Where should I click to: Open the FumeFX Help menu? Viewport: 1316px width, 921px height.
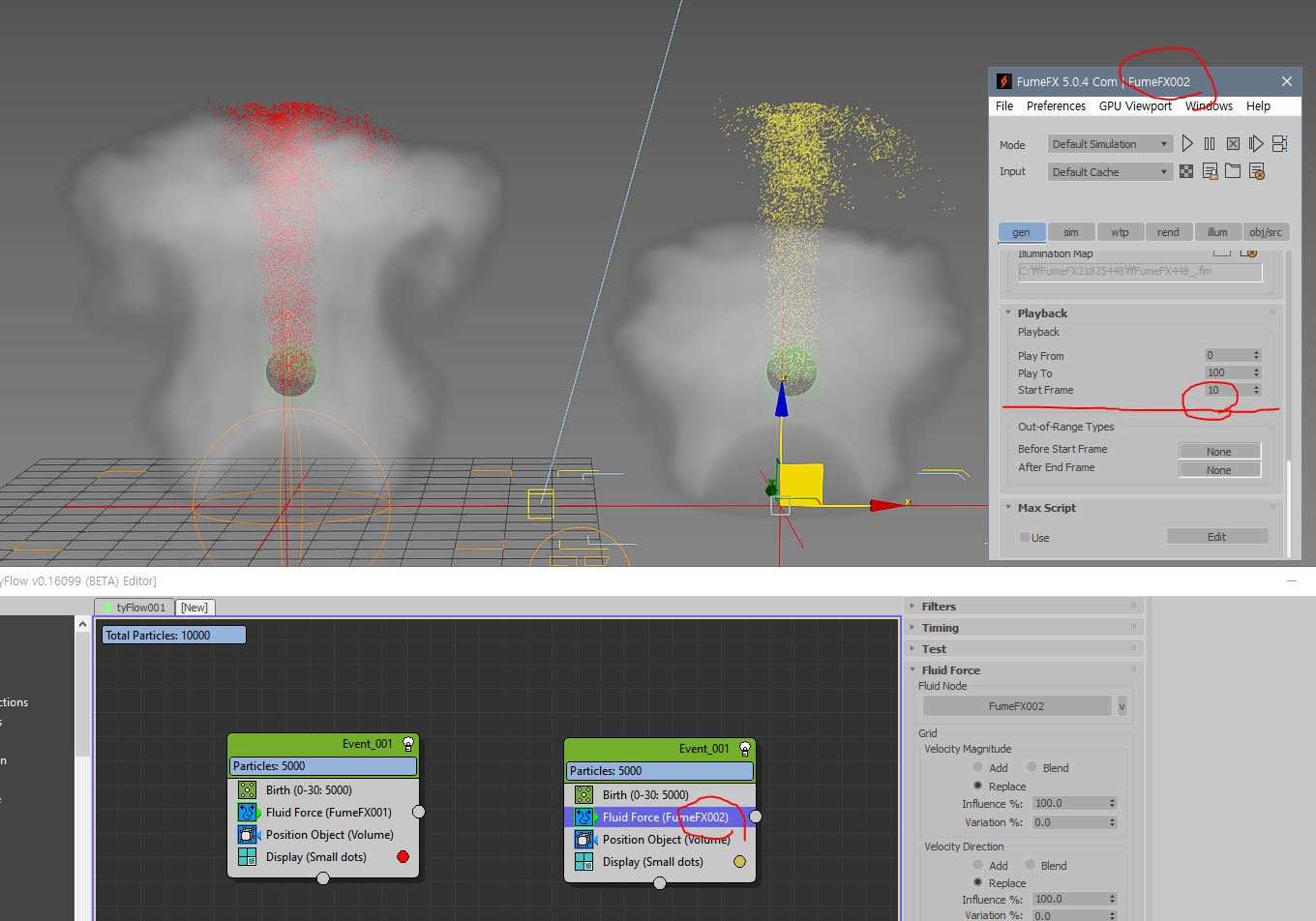tap(1258, 106)
